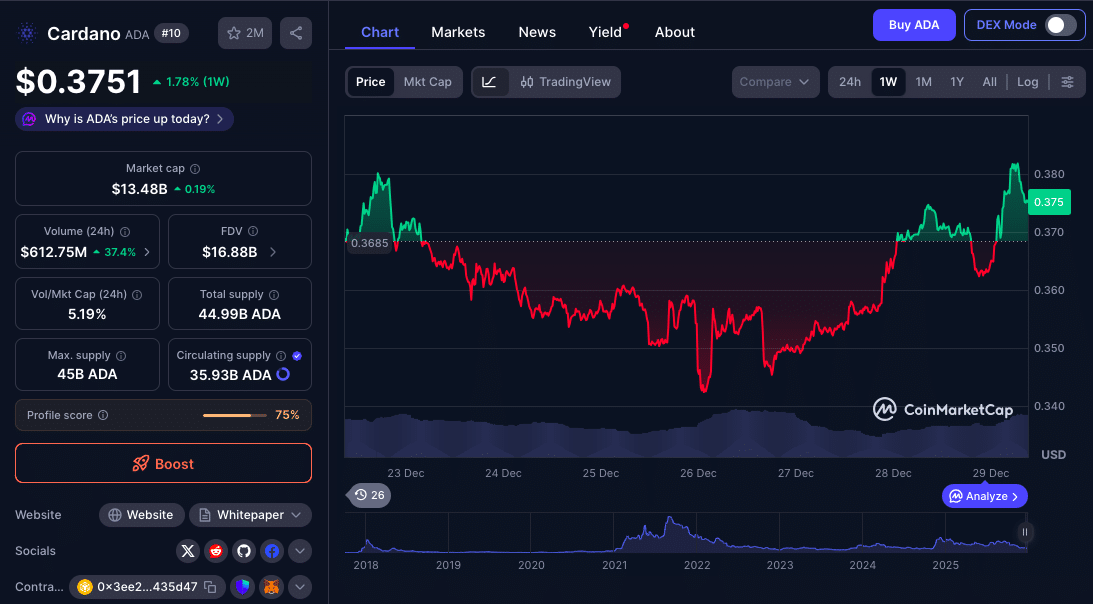Open Cardano GitHub social link
1093x604 pixels.
point(244,551)
